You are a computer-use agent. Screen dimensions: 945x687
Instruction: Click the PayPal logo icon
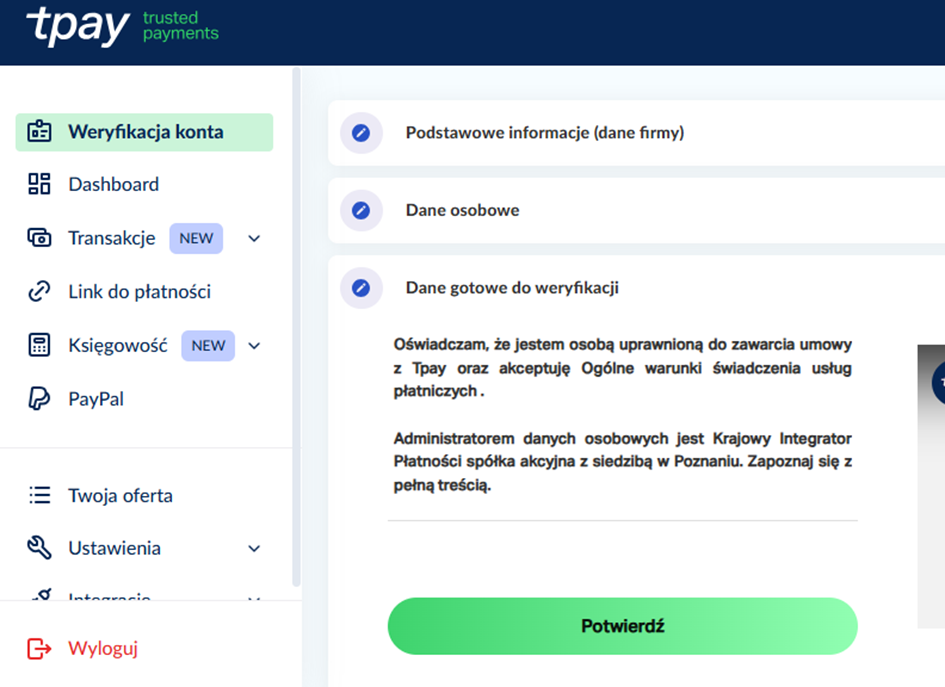pyautogui.click(x=39, y=399)
